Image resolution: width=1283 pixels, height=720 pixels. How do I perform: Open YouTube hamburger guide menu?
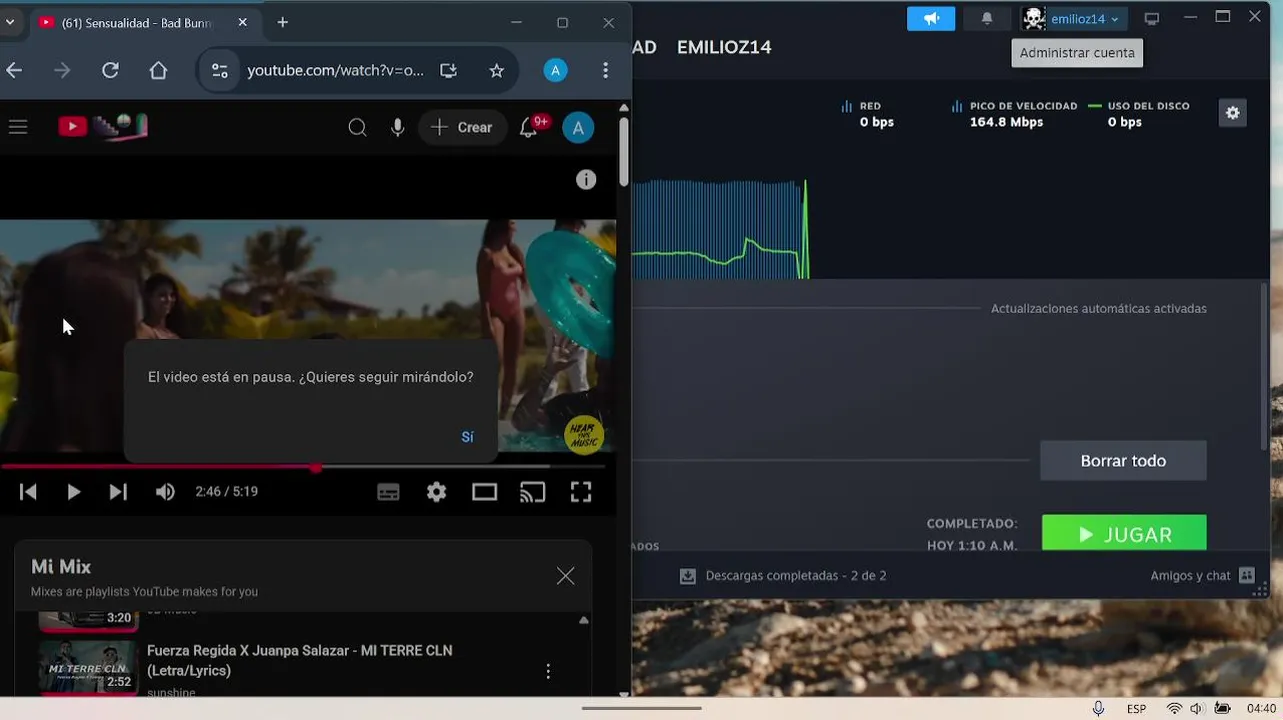(x=18, y=127)
